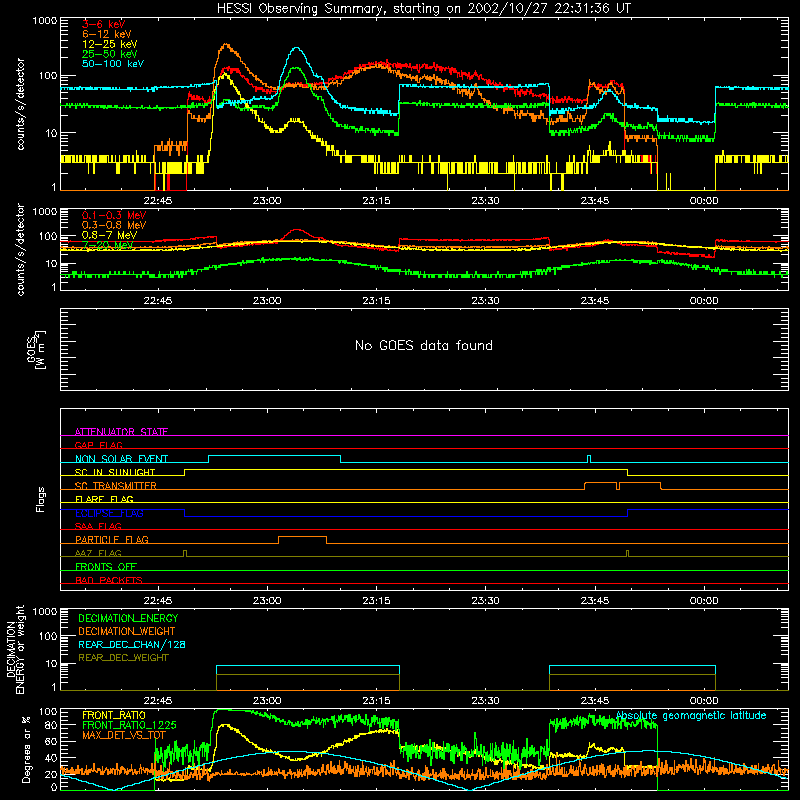Click the 'SAA_FLAG' flag label
800x800 pixels.
click(98, 526)
